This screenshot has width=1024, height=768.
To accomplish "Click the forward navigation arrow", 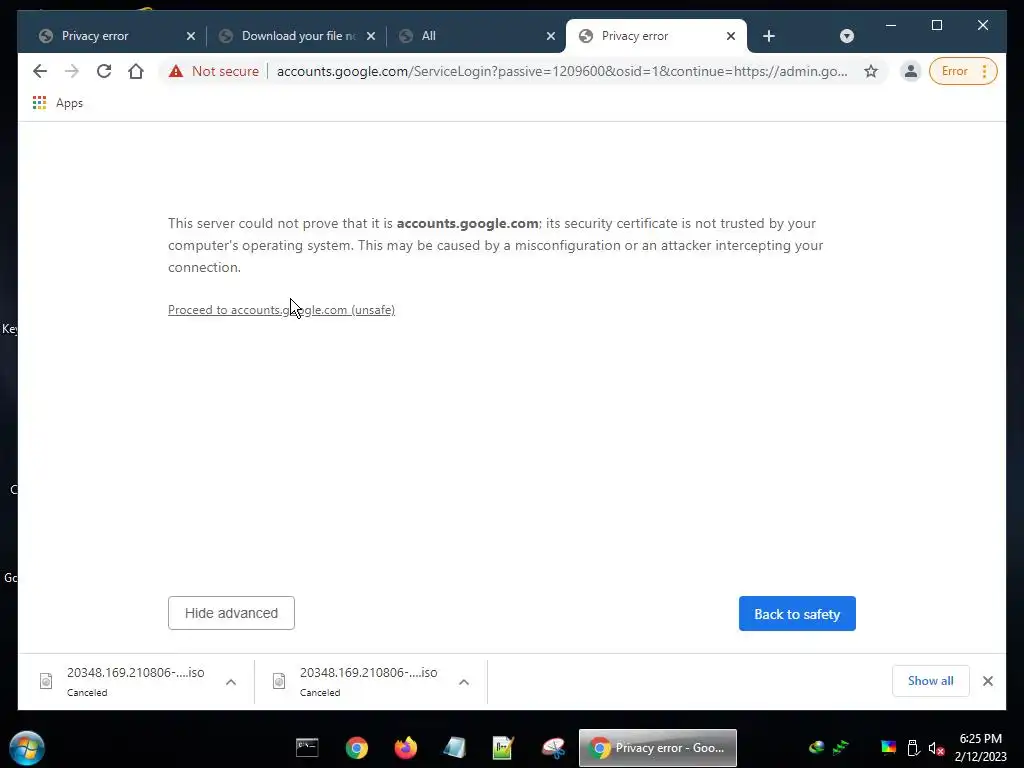I will 72,71.
